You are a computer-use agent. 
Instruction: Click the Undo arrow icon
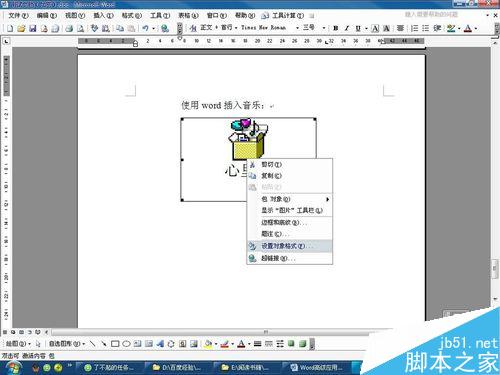point(145,28)
